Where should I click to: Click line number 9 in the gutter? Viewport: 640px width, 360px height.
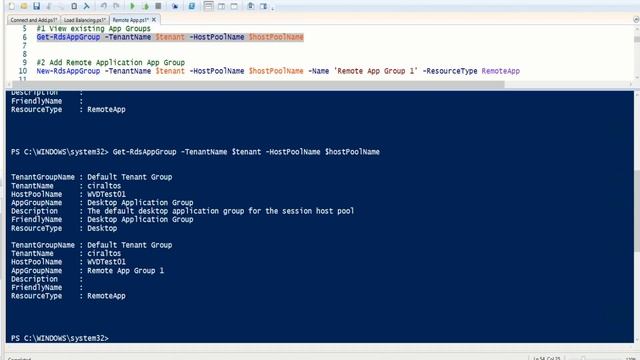[x=24, y=62]
